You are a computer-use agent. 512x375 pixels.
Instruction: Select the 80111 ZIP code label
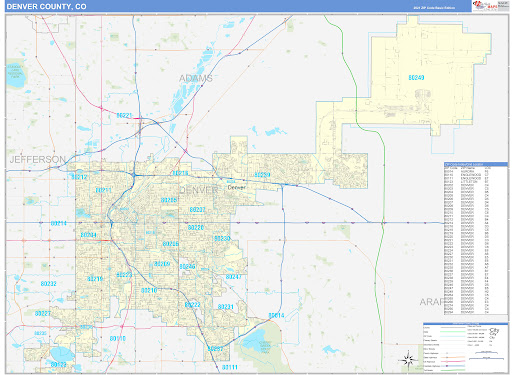pyautogui.click(x=230, y=367)
